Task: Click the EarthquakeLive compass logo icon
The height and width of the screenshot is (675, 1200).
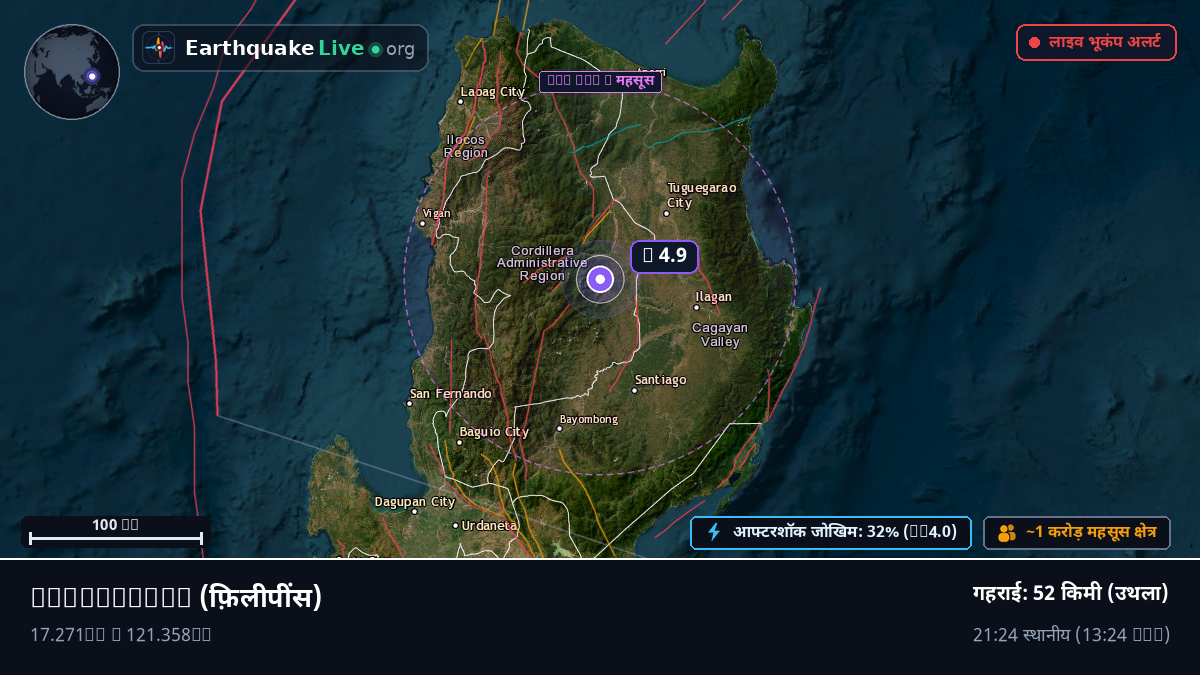Action: pyautogui.click(x=158, y=48)
